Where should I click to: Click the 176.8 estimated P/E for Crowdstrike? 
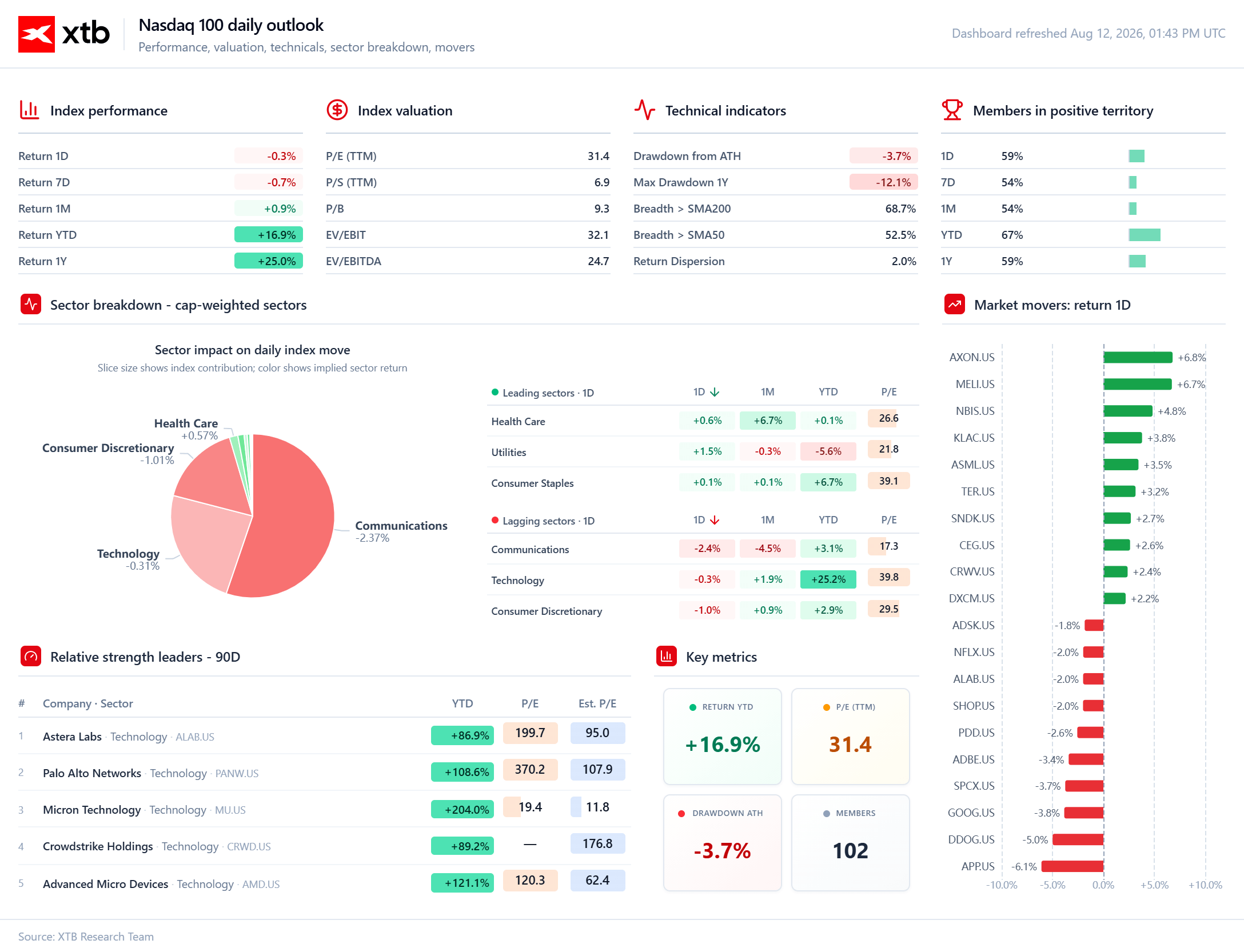(597, 843)
